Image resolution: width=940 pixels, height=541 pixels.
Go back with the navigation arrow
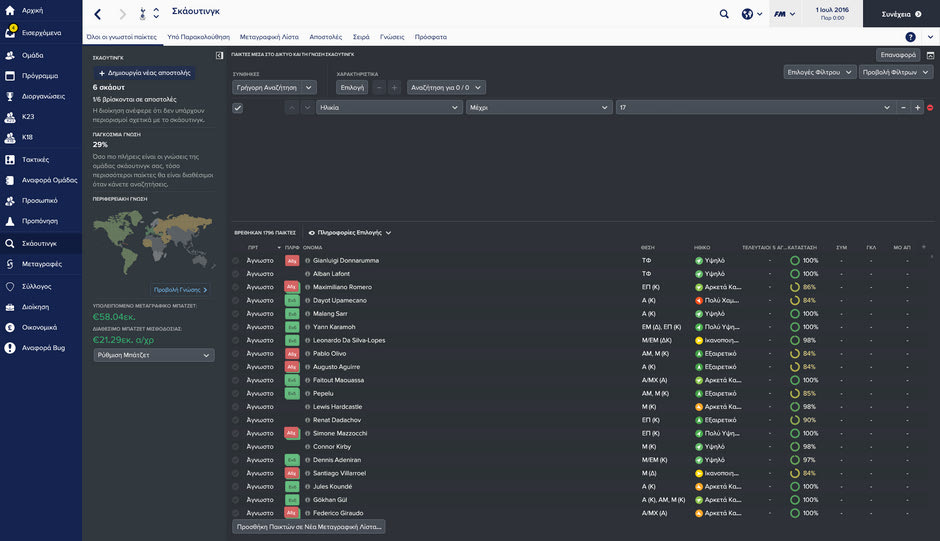pos(97,14)
